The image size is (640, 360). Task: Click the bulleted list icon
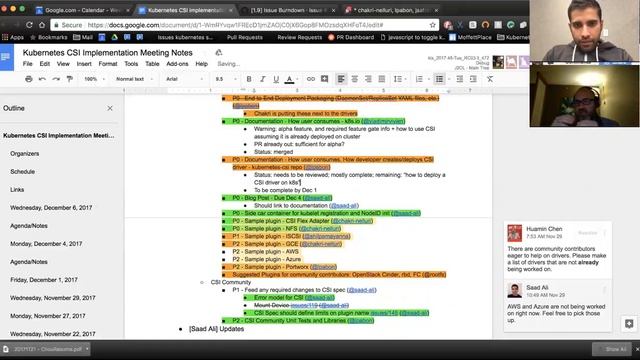pos(439,79)
